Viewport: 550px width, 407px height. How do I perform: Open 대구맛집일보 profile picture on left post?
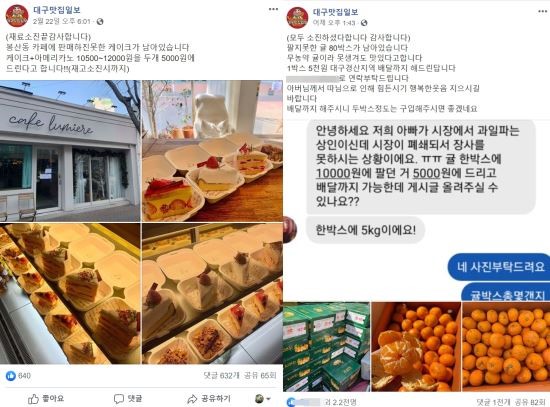click(17, 16)
